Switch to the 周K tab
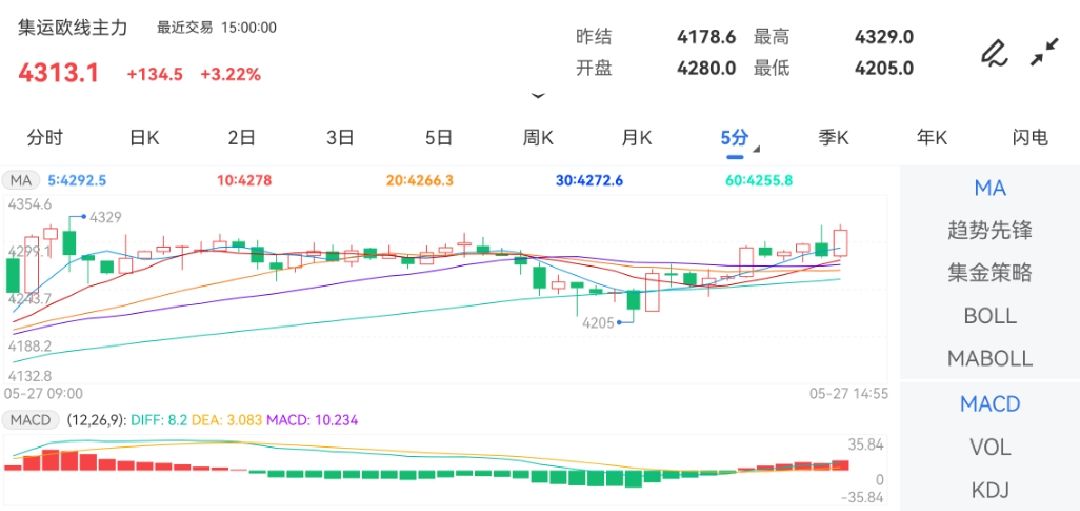The height and width of the screenshot is (511, 1080). click(538, 138)
